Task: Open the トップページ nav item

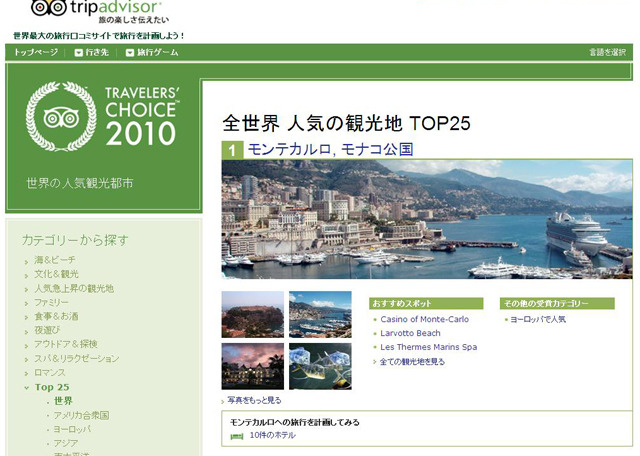Action: click(36, 52)
